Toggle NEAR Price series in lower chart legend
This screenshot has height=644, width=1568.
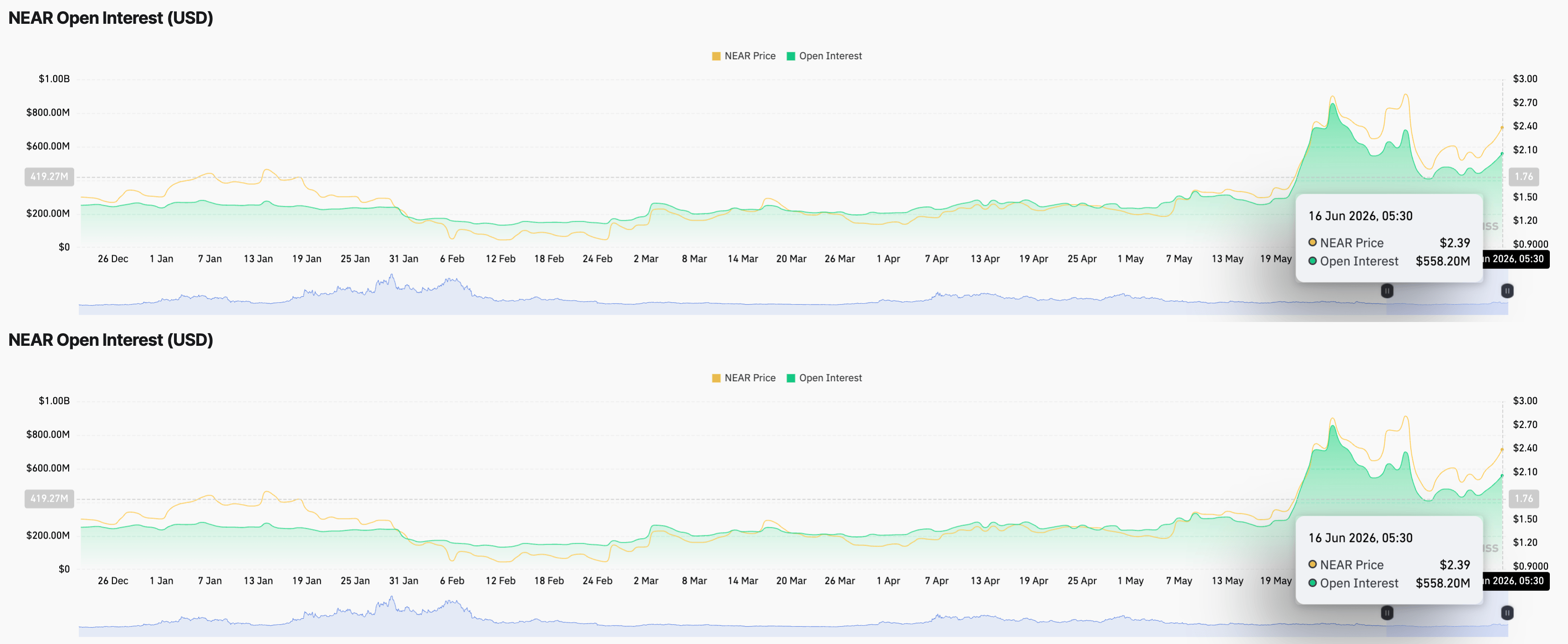pyautogui.click(x=743, y=378)
